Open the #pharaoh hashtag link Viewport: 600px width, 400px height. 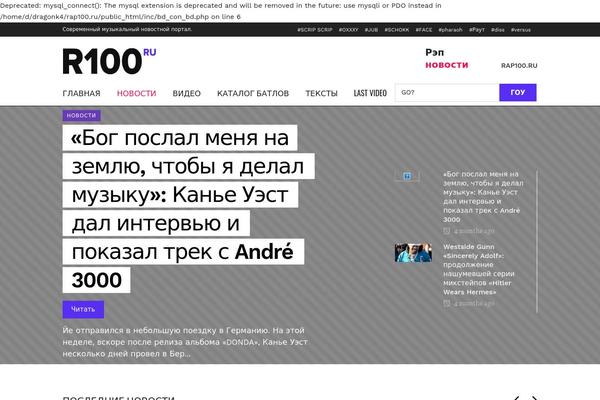pyautogui.click(x=450, y=30)
